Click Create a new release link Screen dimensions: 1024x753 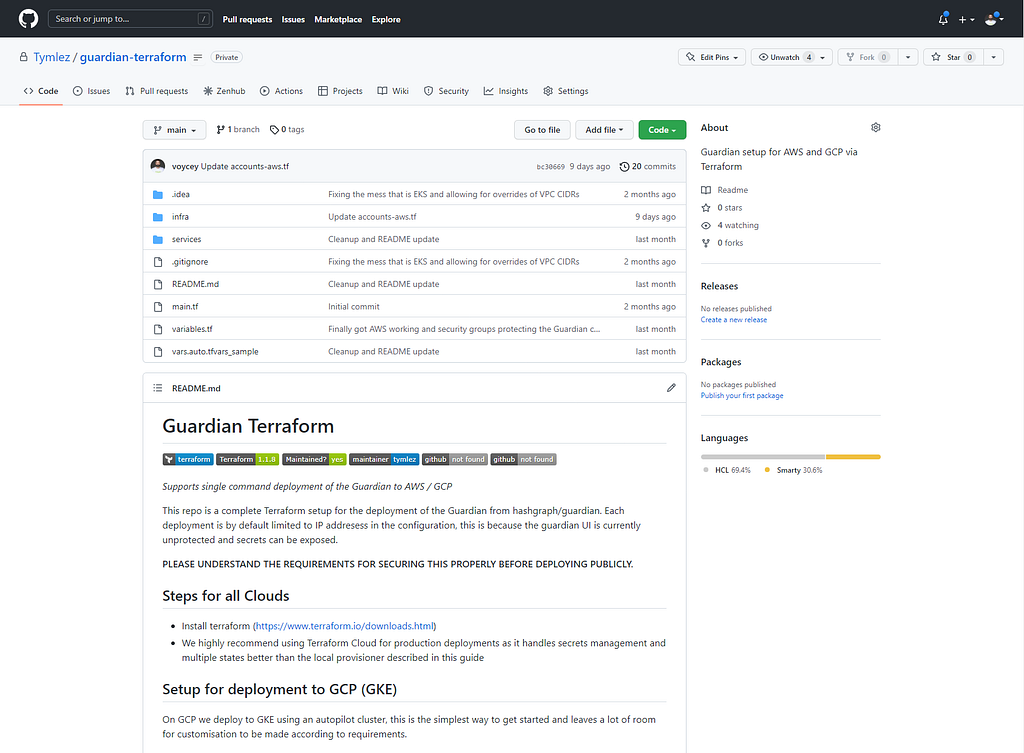(x=734, y=320)
